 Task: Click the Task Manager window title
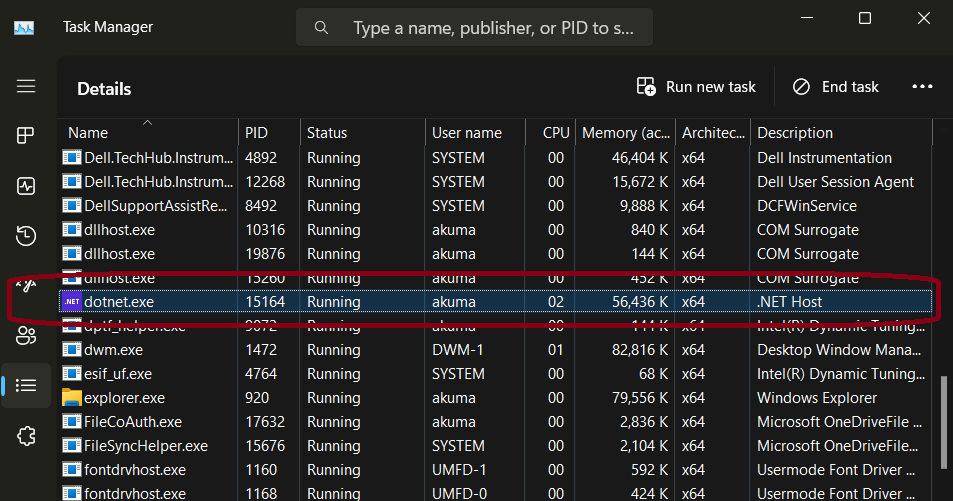click(108, 27)
